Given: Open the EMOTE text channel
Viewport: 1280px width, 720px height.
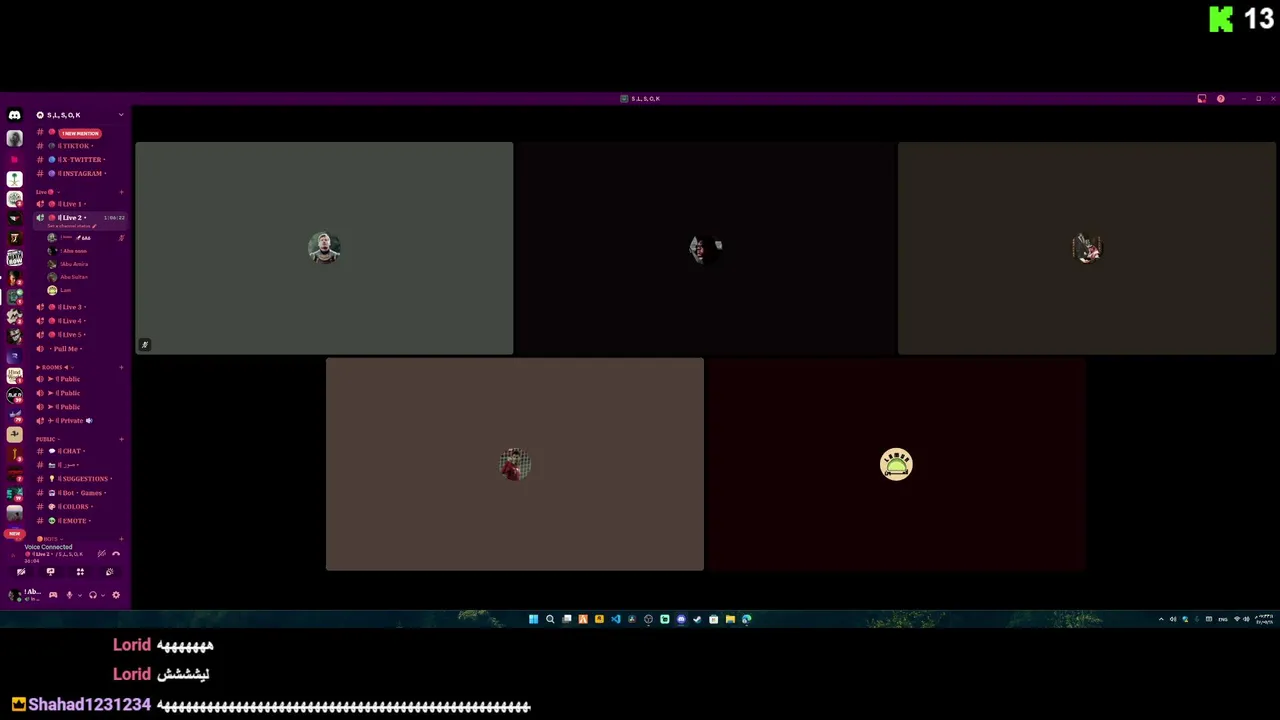Looking at the screenshot, I should tap(80, 521).
